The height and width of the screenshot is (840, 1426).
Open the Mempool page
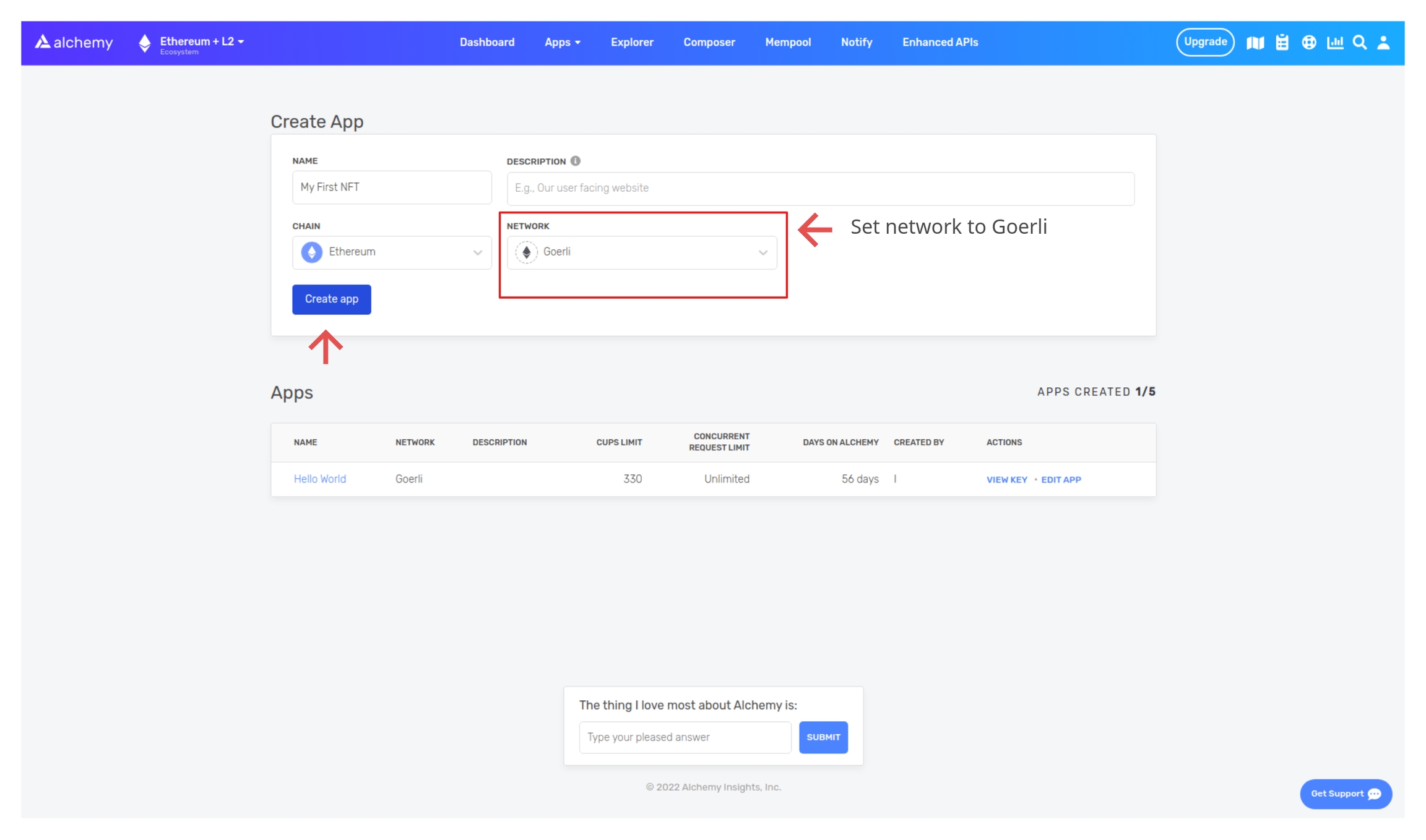788,42
